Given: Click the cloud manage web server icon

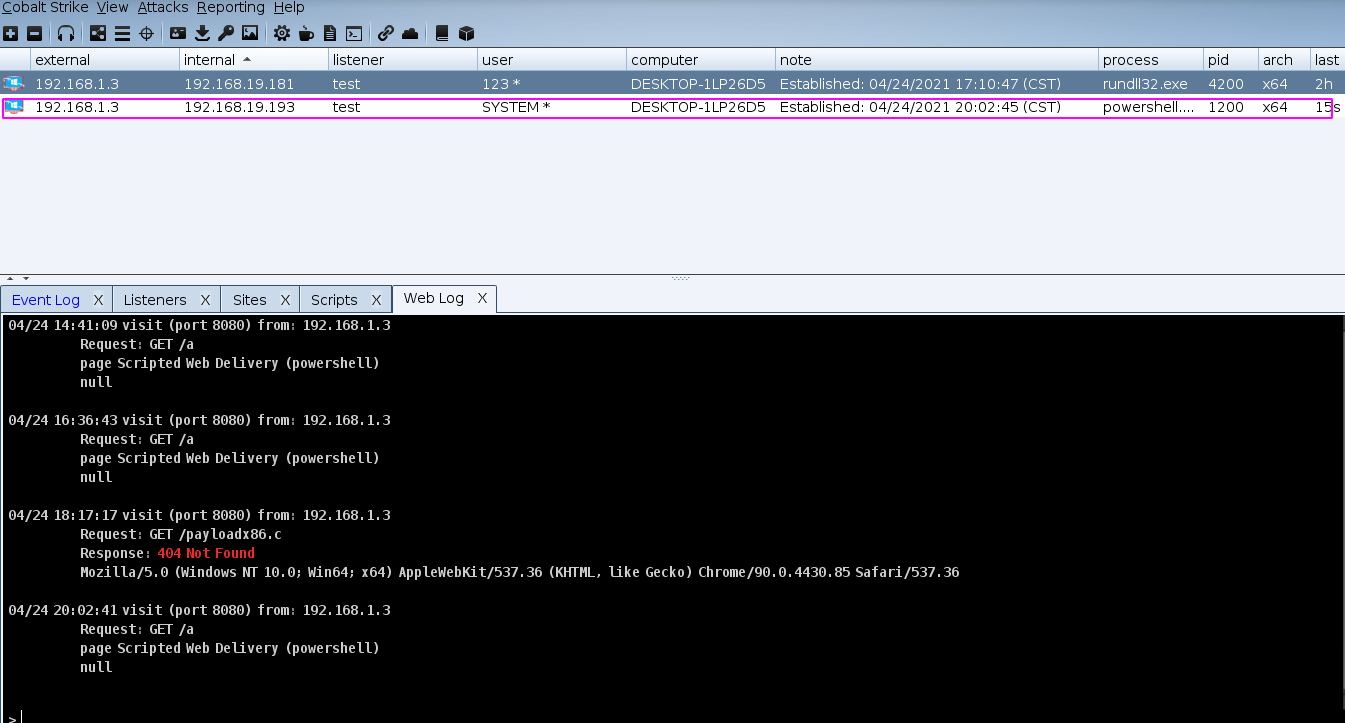Looking at the screenshot, I should coord(410,33).
